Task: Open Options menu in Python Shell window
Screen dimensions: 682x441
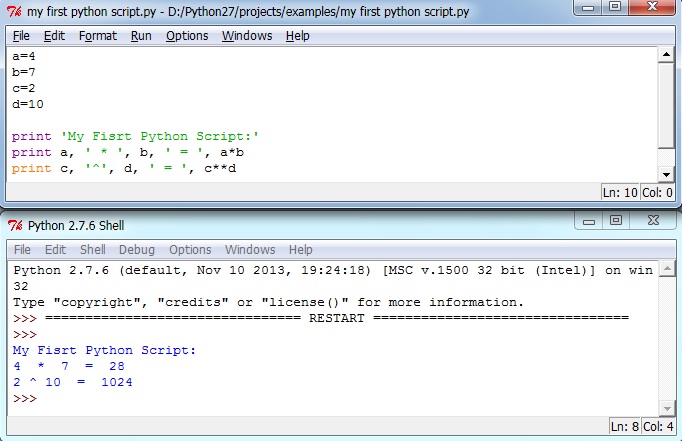Action: point(190,250)
